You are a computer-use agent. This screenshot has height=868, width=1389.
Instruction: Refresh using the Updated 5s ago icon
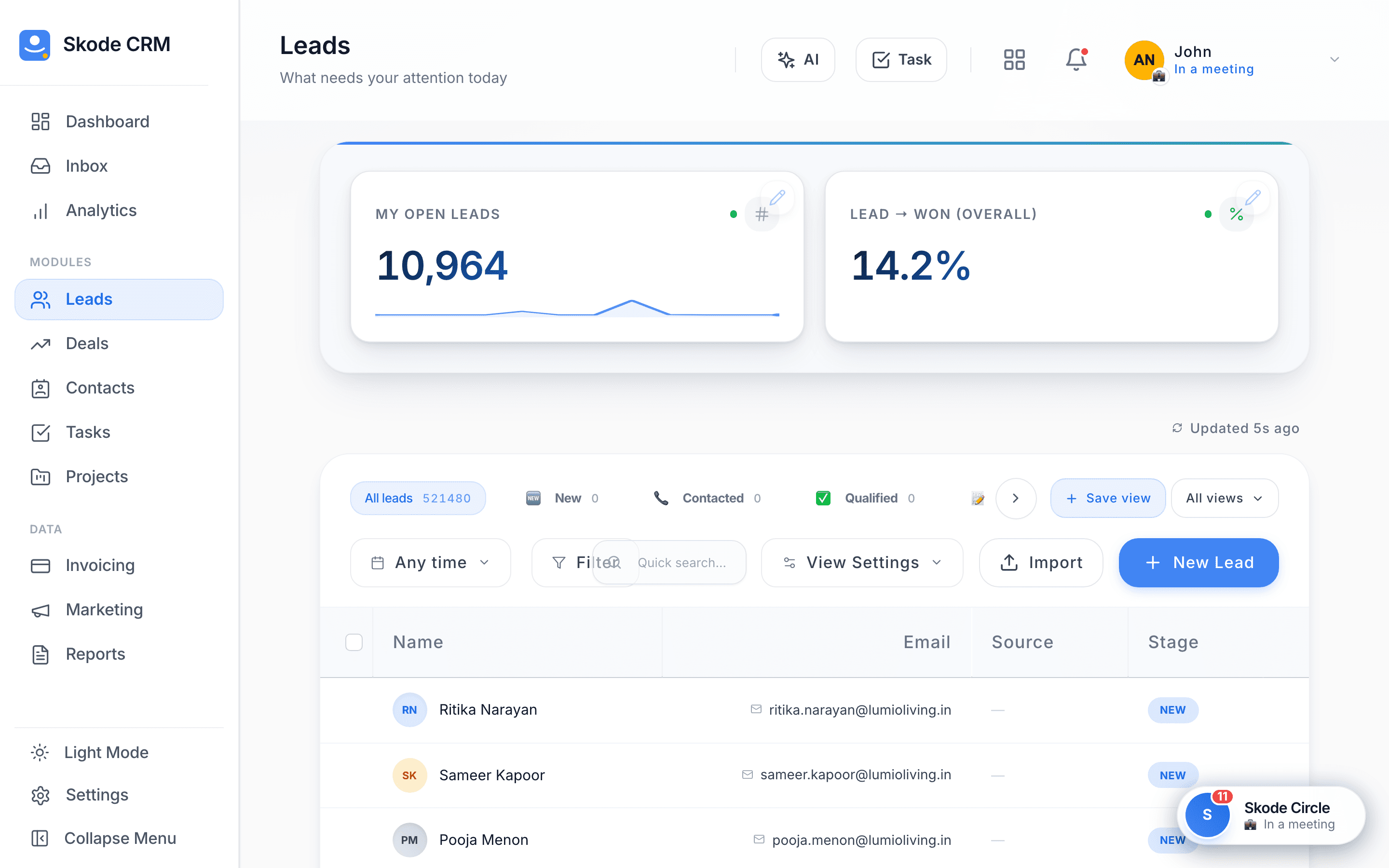coord(1177,428)
